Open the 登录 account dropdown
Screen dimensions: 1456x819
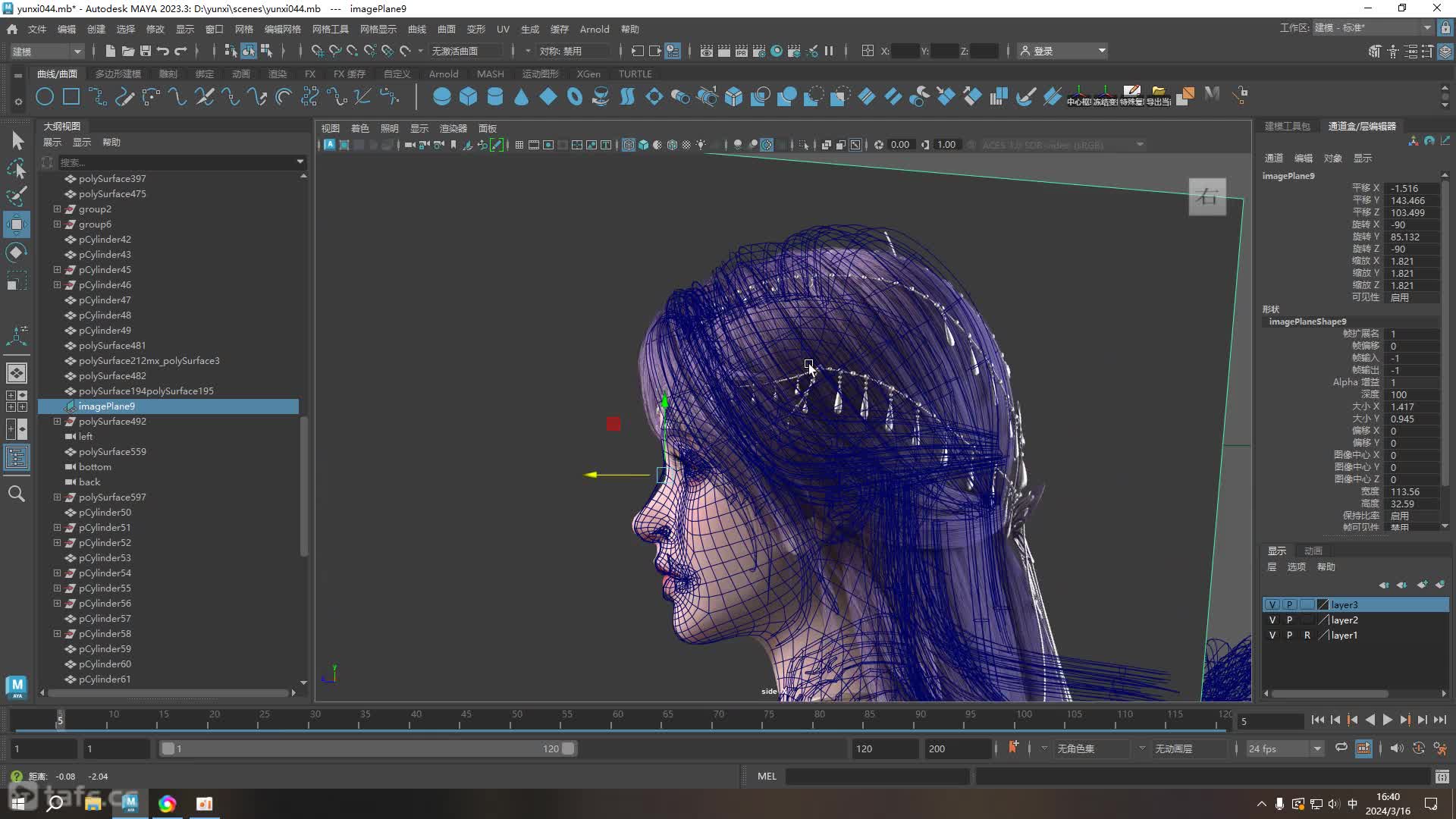point(1062,51)
